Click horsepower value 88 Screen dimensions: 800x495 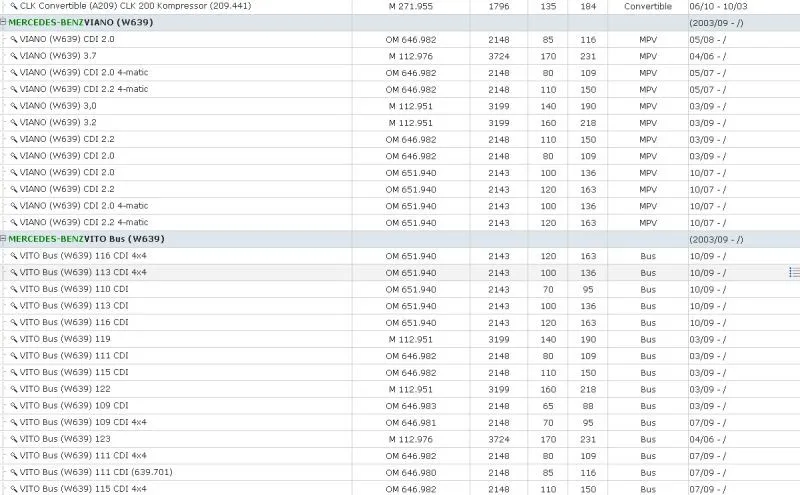[588, 406]
